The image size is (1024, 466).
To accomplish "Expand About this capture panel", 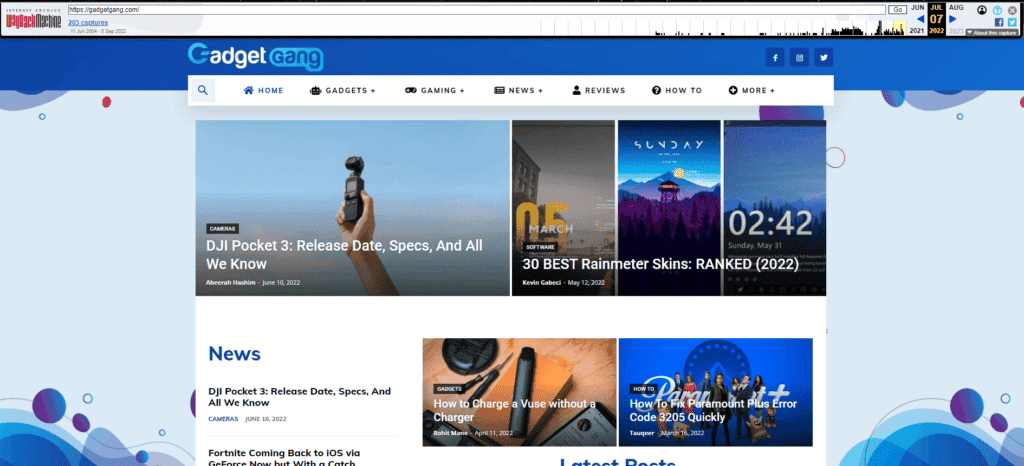I will point(992,33).
